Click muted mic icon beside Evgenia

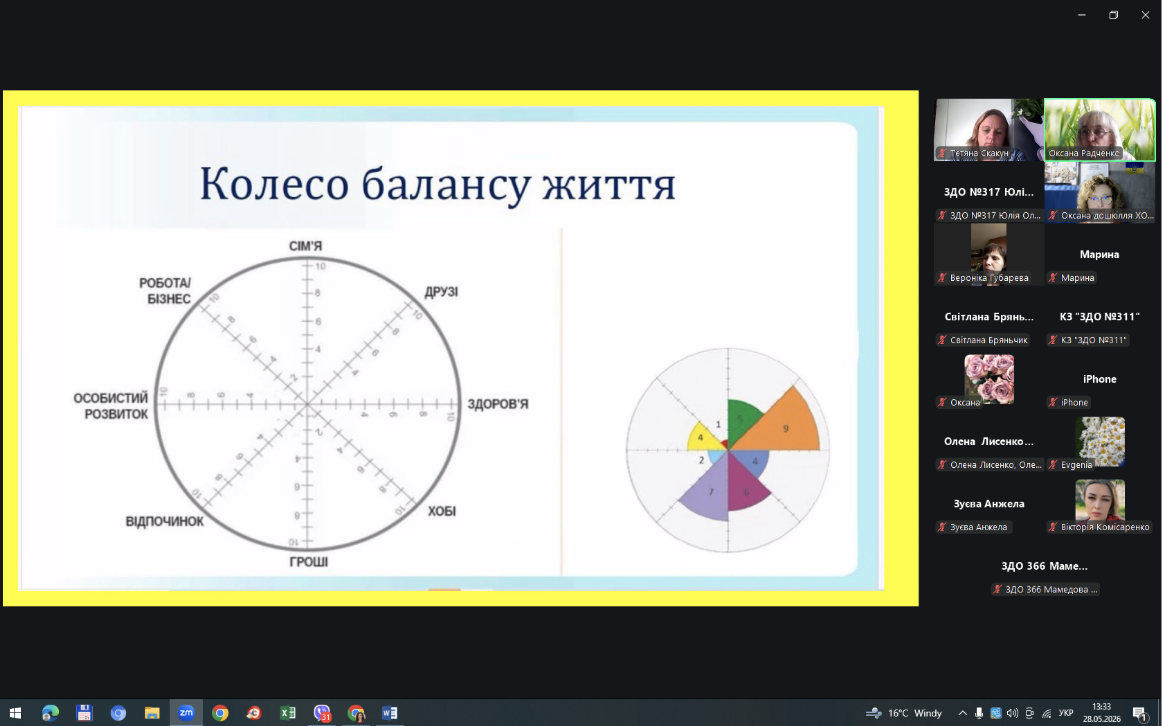[1053, 464]
